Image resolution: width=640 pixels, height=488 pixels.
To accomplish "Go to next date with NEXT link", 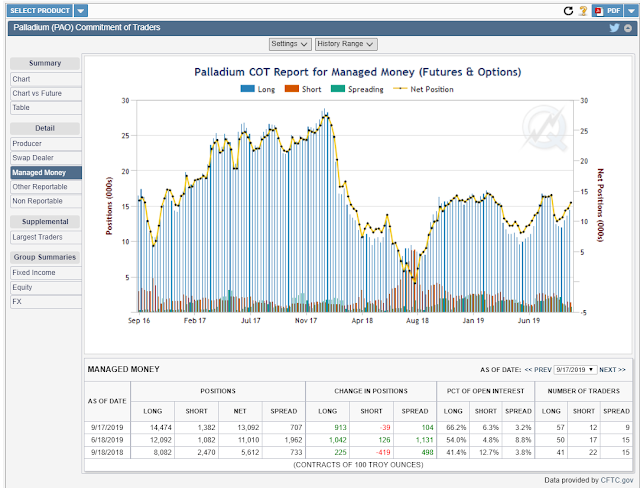I will 612,370.
